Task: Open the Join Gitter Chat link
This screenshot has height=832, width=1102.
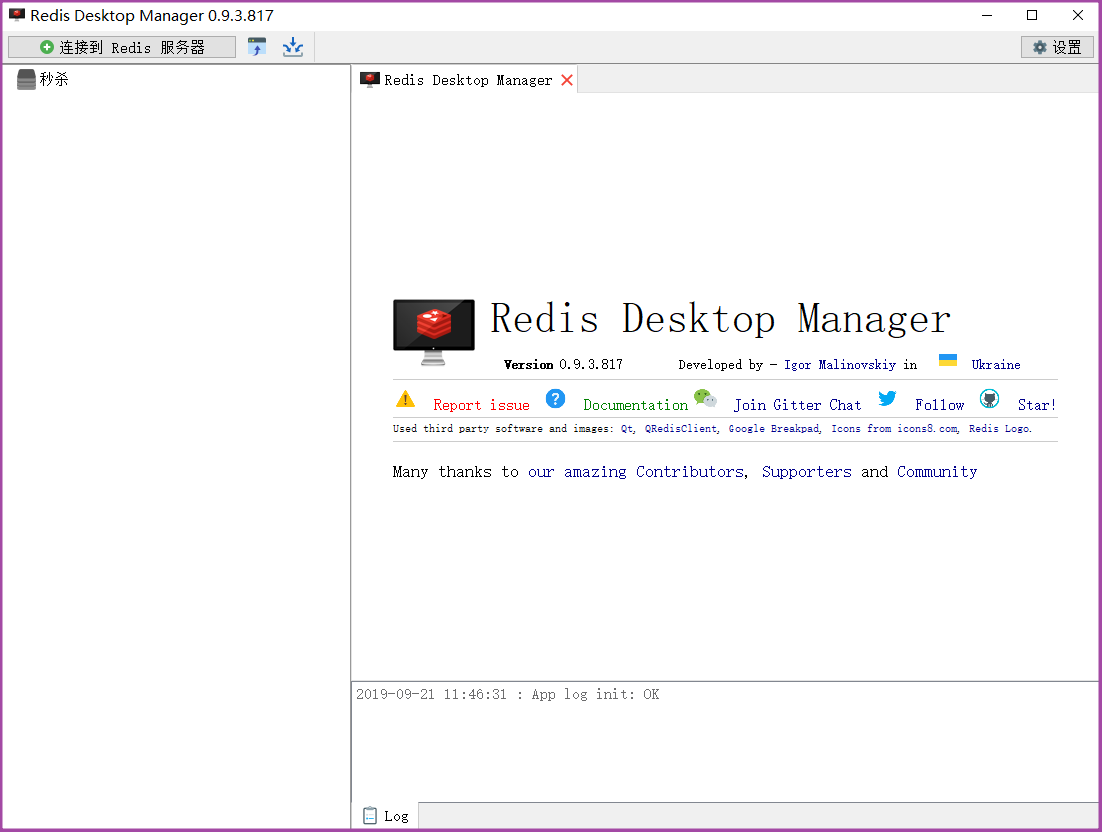Action: 797,405
